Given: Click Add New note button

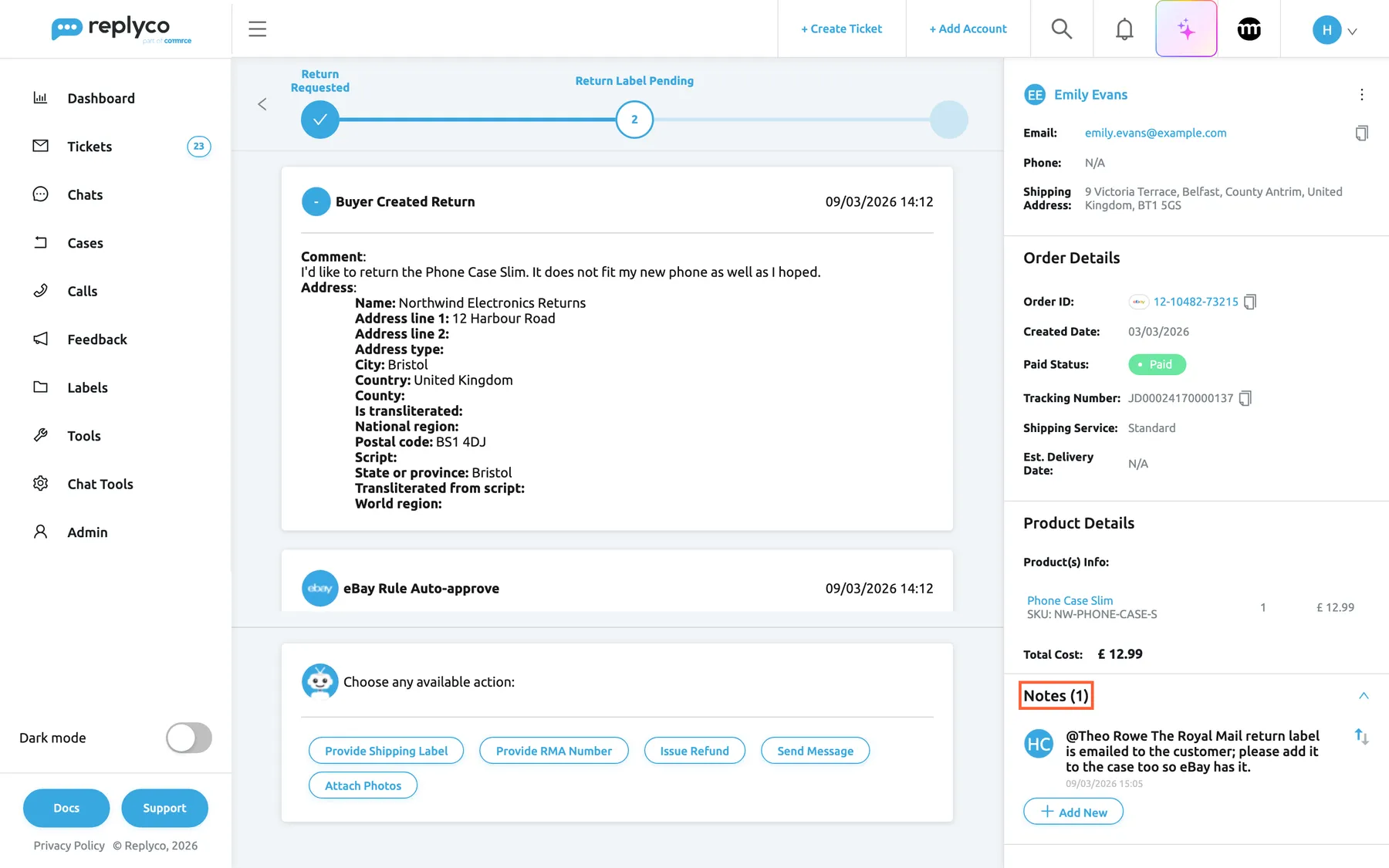Looking at the screenshot, I should [x=1073, y=812].
